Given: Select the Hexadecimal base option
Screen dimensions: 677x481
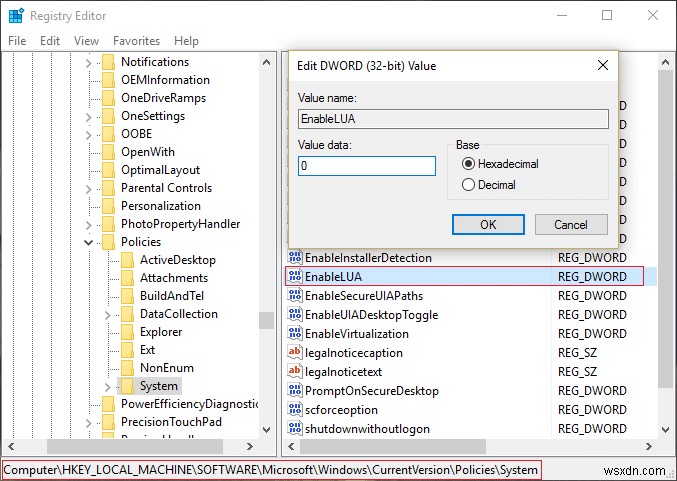Looking at the screenshot, I should 468,164.
